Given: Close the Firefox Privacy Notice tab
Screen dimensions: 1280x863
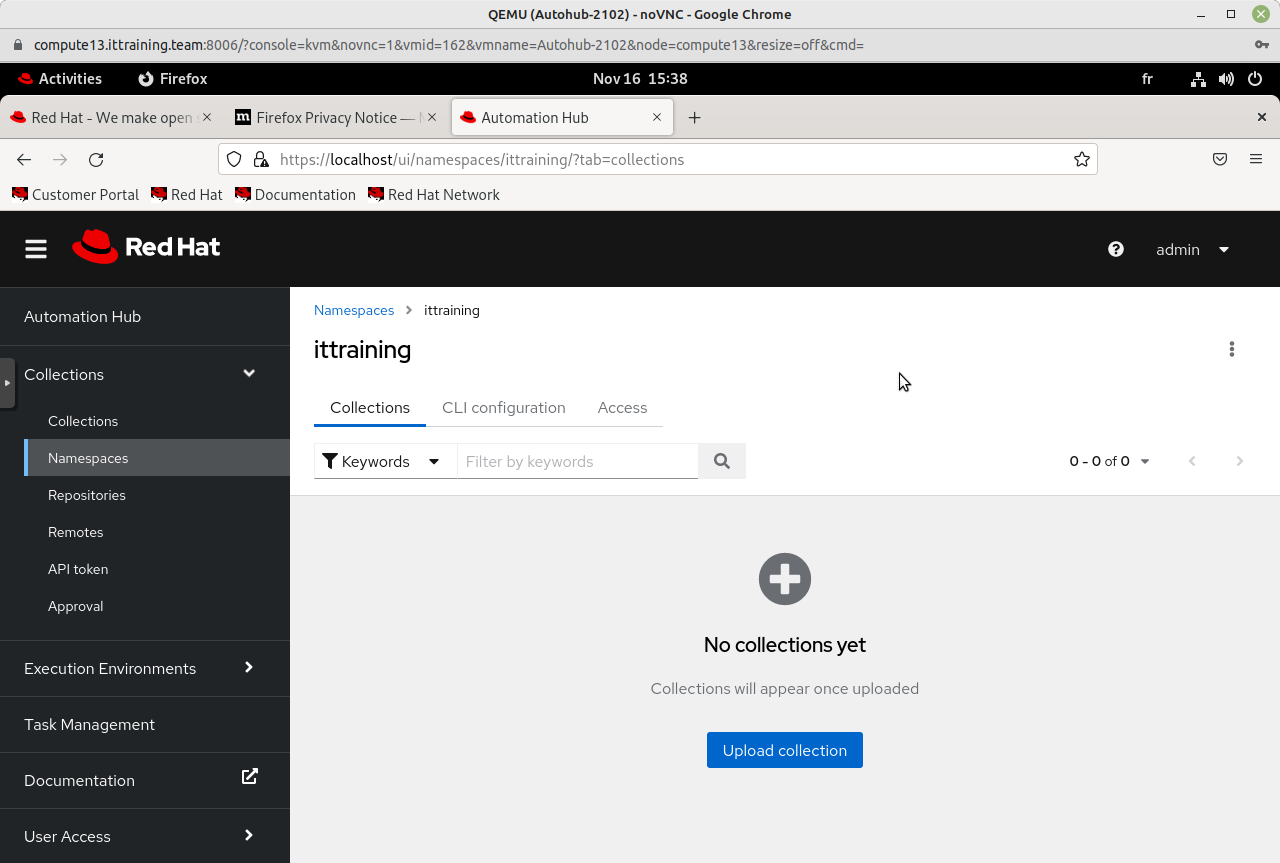Looking at the screenshot, I should pyautogui.click(x=432, y=117).
